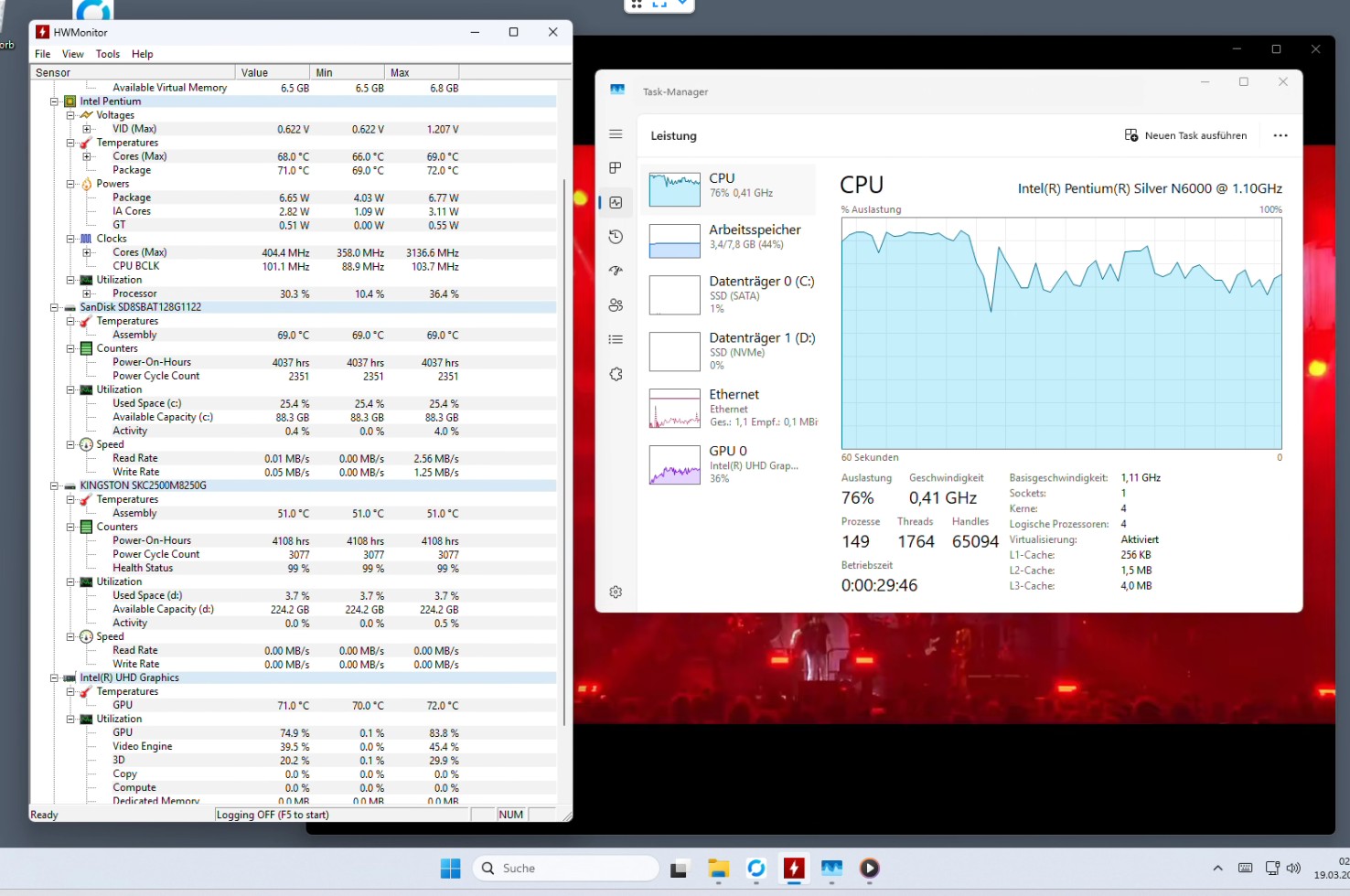Click the Logging OFF status bar text

point(273,815)
